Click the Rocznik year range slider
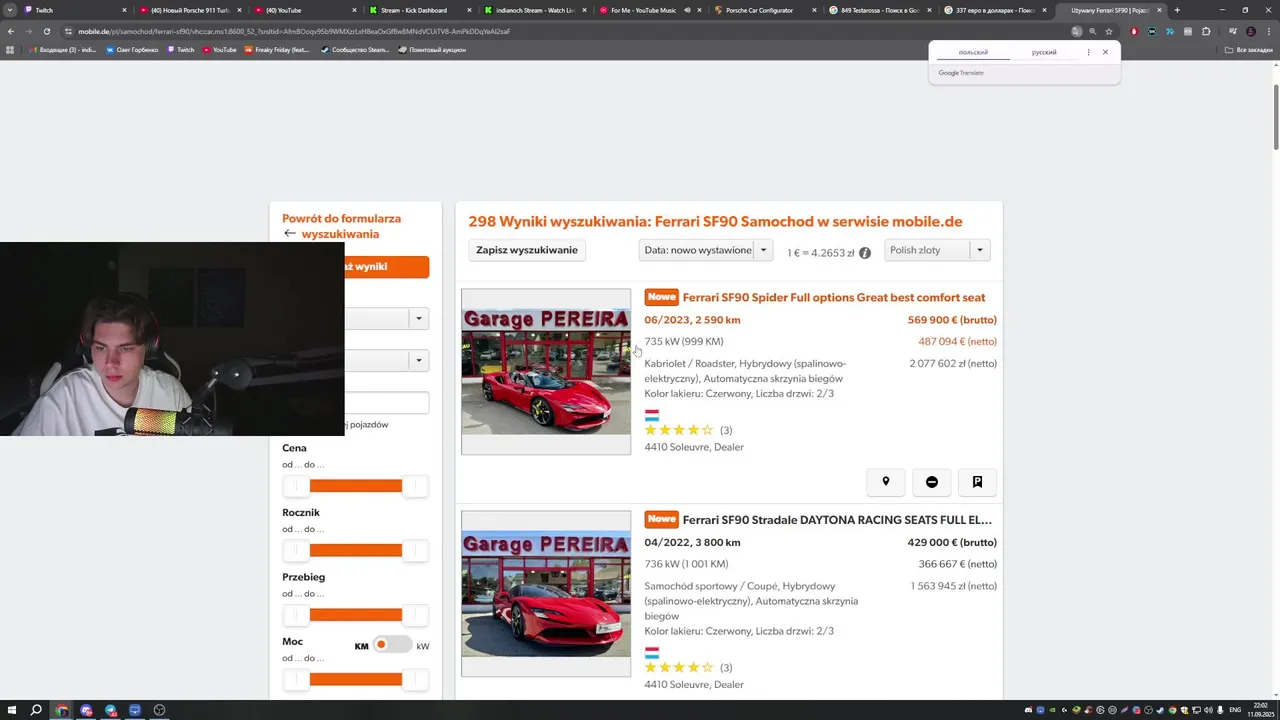 coord(355,550)
